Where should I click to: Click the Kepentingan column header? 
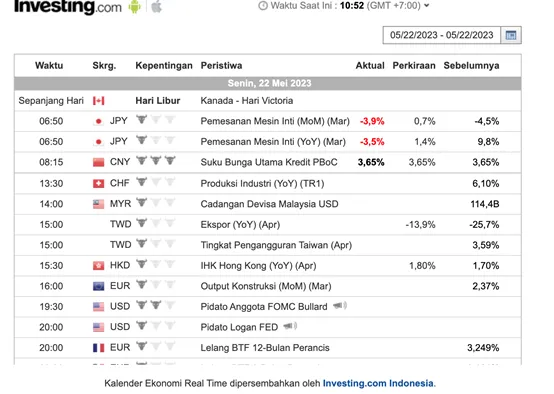(164, 66)
